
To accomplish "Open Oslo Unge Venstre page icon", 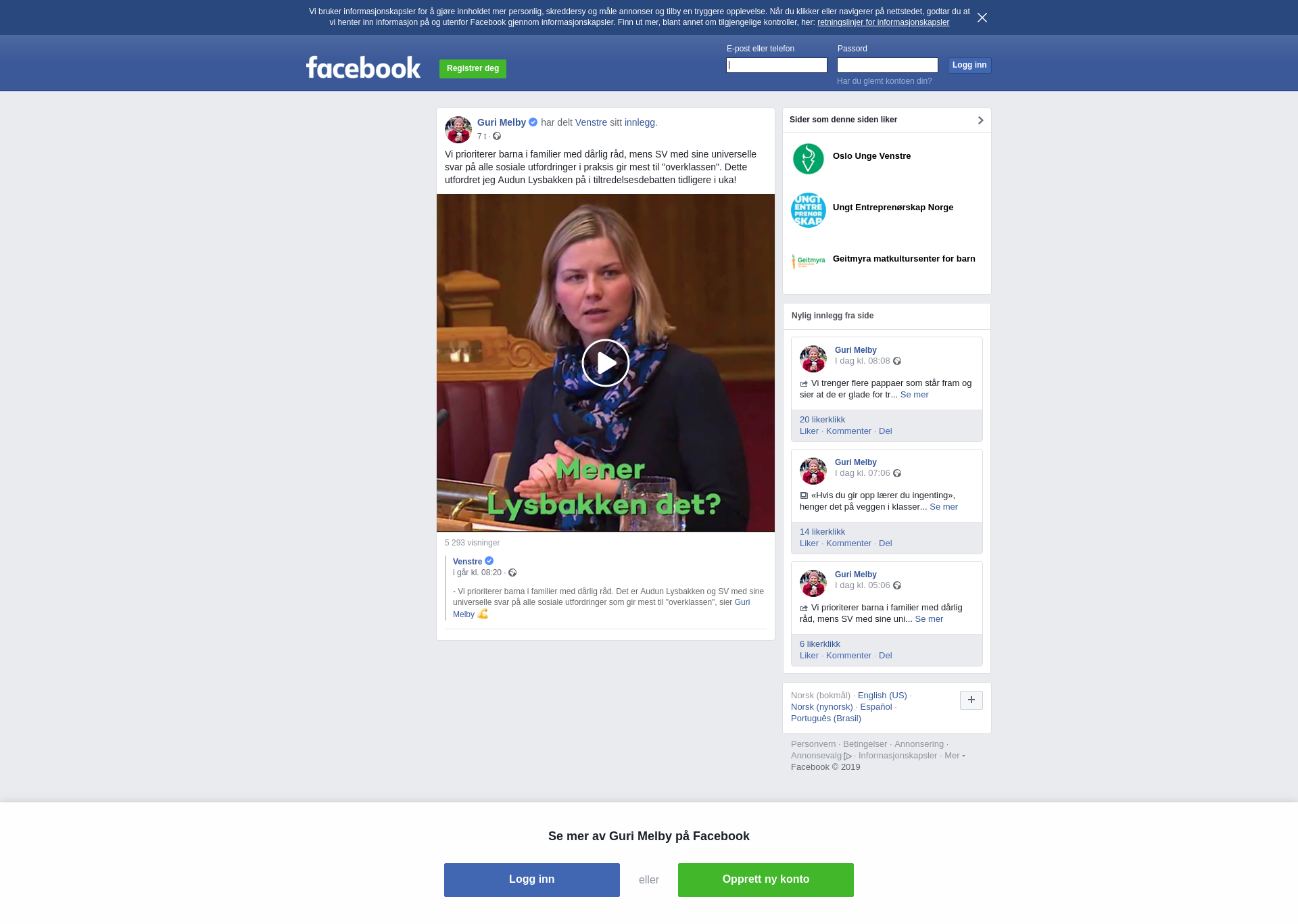I will click(x=809, y=159).
